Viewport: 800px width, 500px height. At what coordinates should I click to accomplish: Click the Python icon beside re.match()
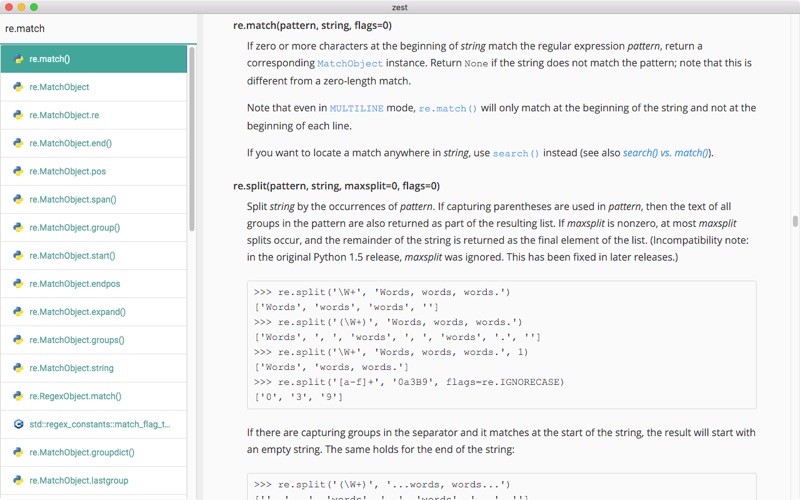(x=18, y=59)
